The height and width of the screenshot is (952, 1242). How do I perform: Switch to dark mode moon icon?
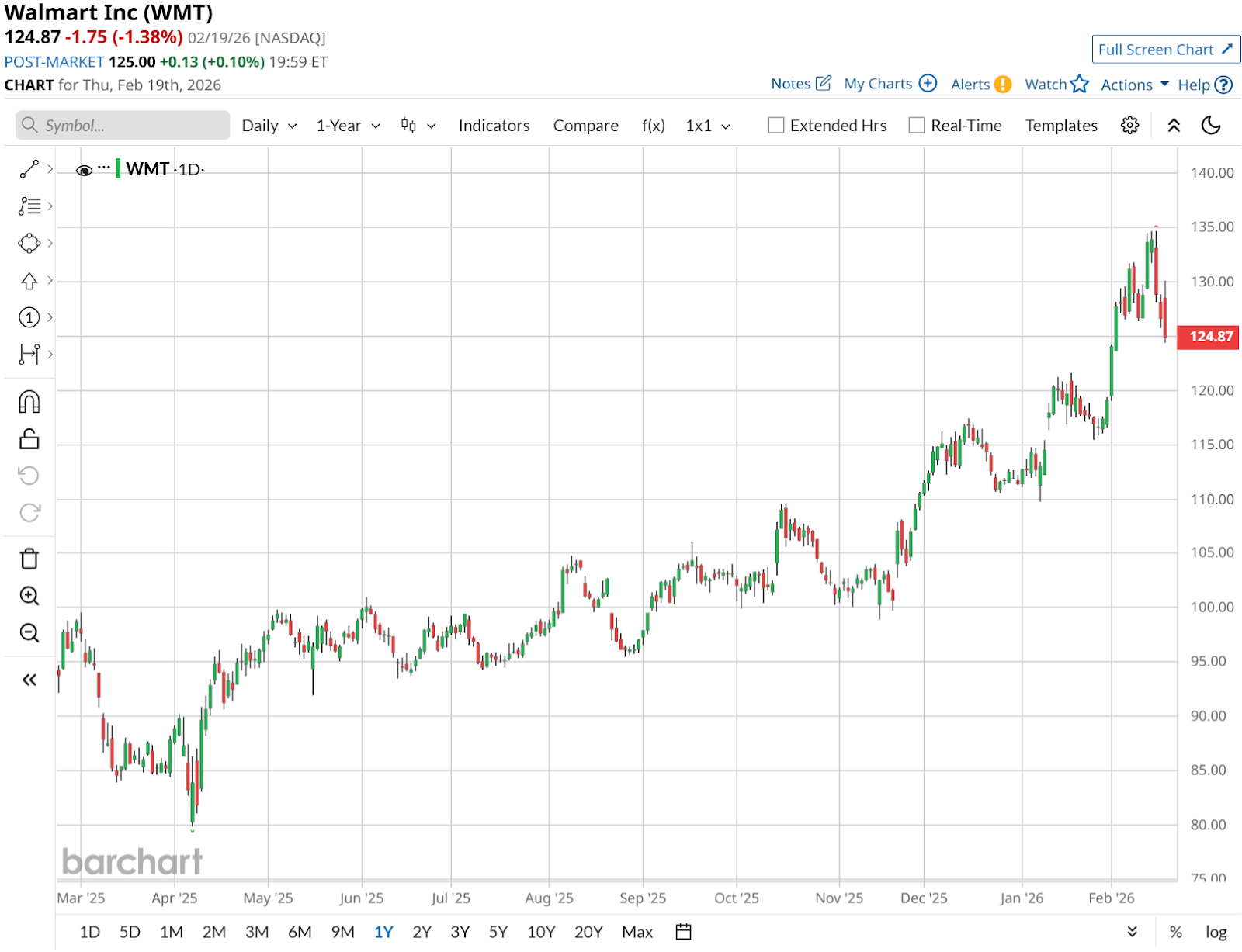tap(1210, 126)
